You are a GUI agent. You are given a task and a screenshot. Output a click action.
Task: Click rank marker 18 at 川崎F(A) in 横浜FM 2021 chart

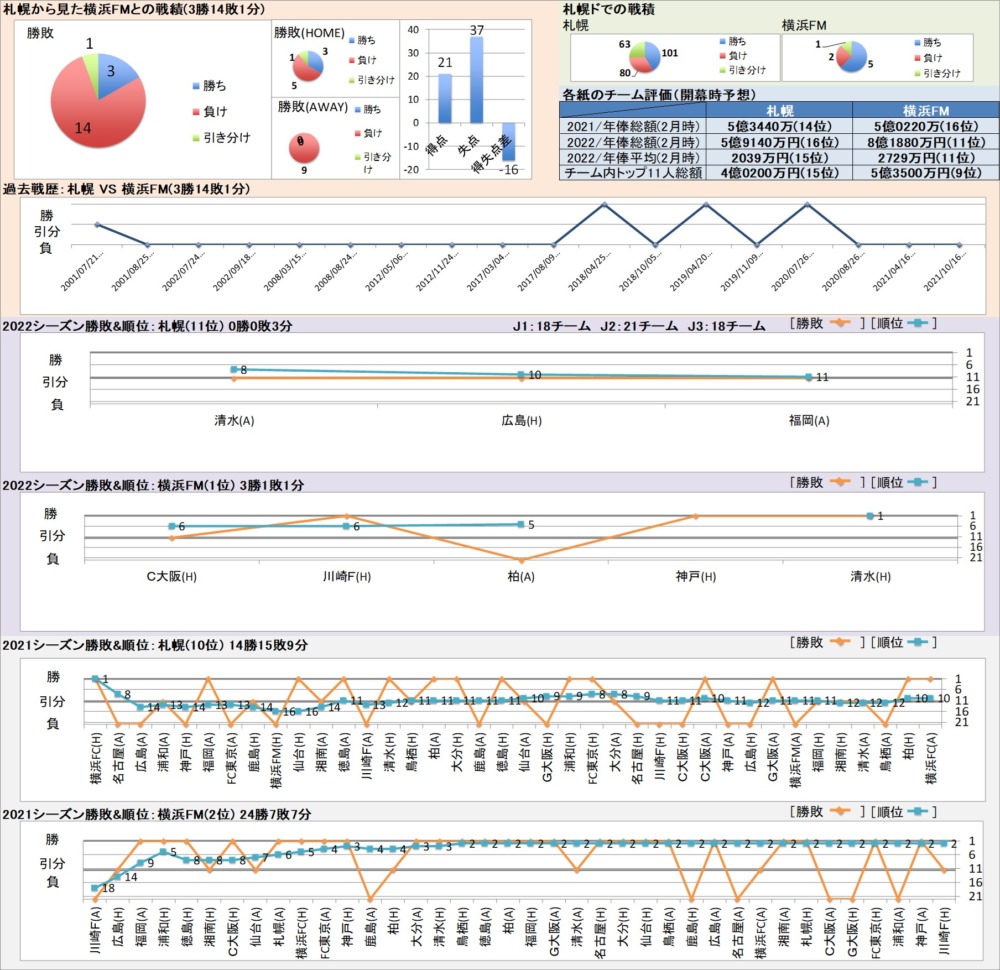click(96, 888)
